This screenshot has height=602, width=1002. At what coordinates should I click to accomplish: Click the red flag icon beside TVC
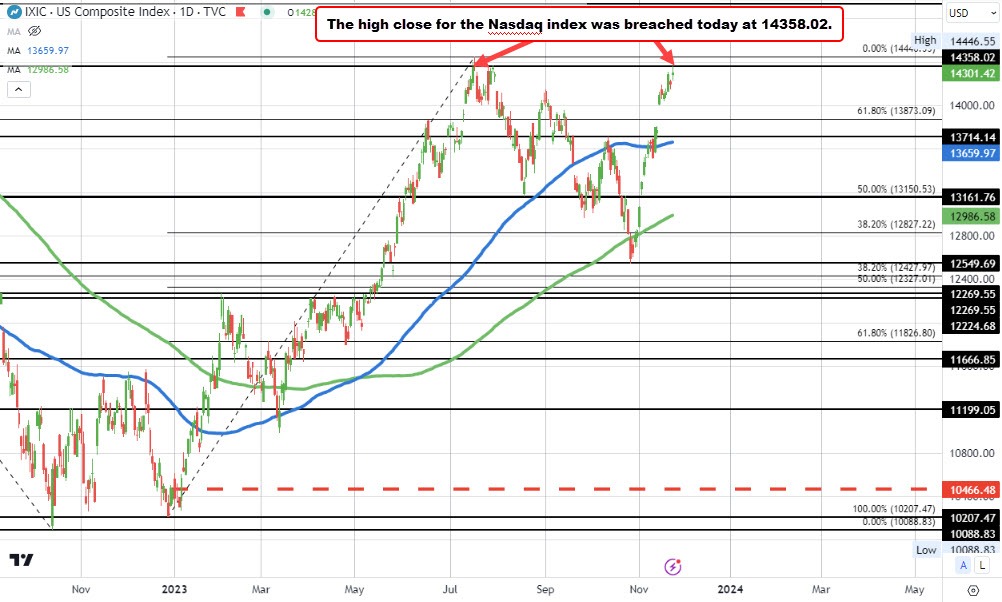click(241, 12)
